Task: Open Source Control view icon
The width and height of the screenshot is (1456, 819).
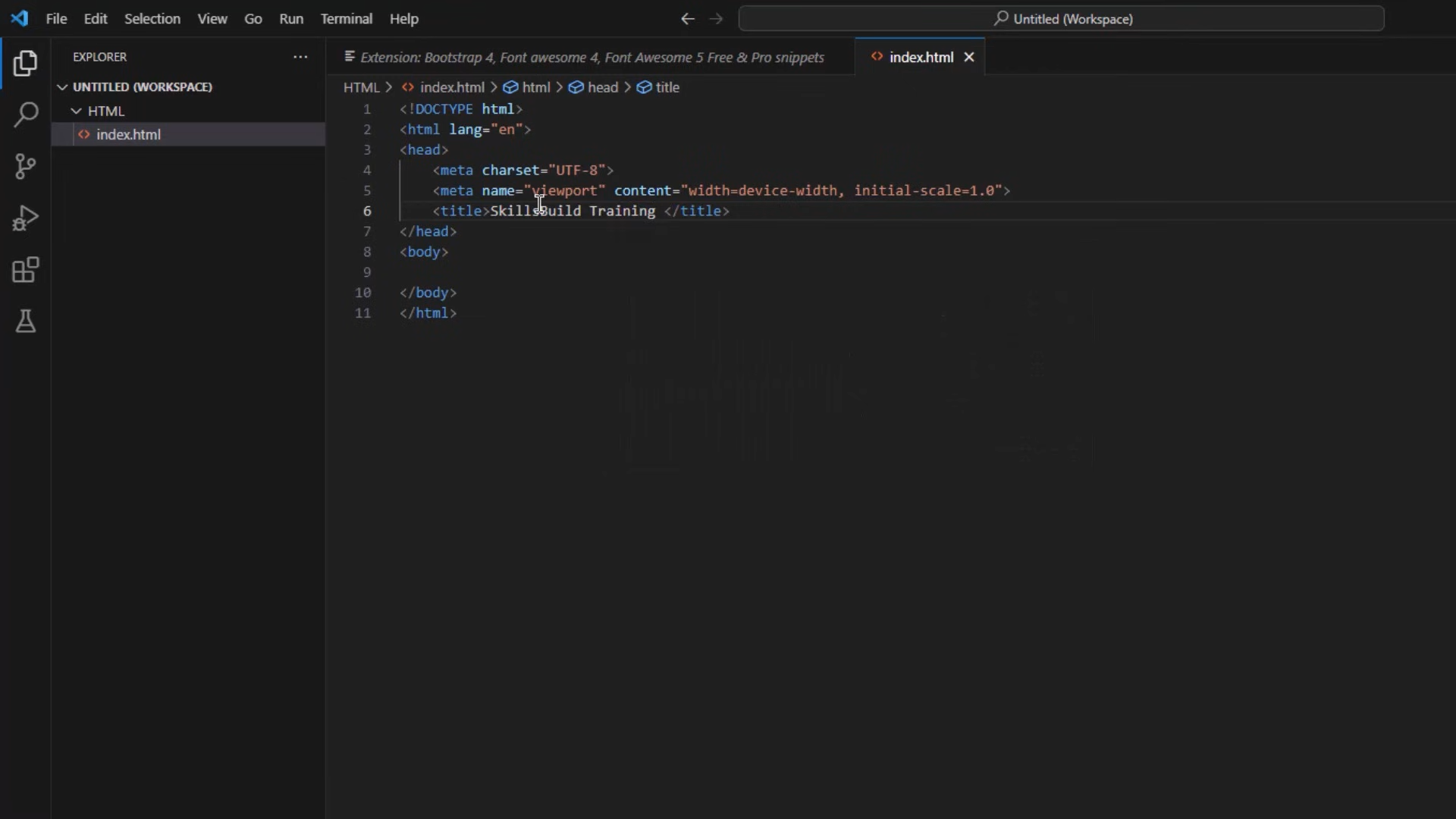Action: click(25, 167)
